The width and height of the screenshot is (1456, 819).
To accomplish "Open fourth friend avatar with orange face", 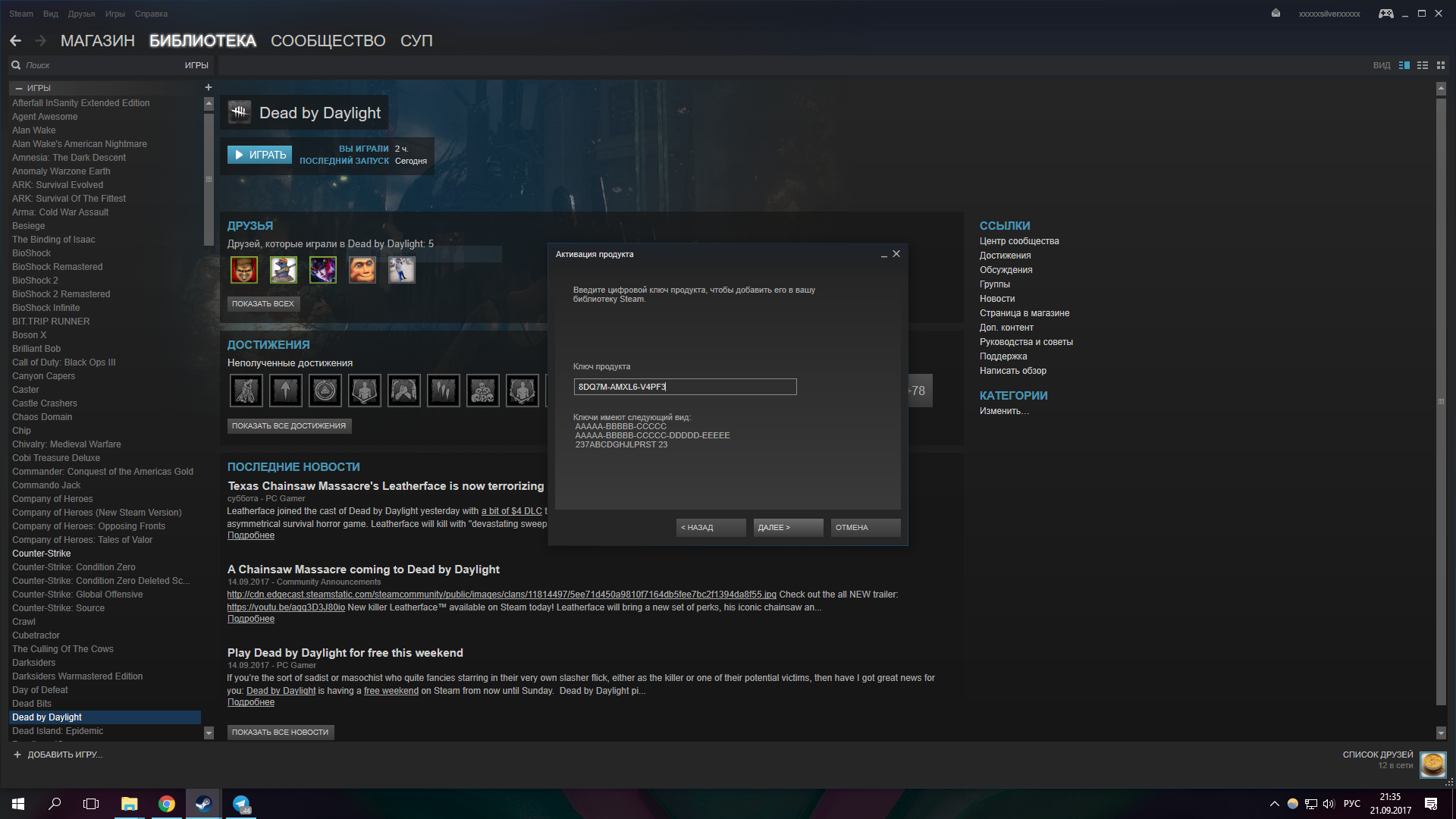I will [362, 269].
